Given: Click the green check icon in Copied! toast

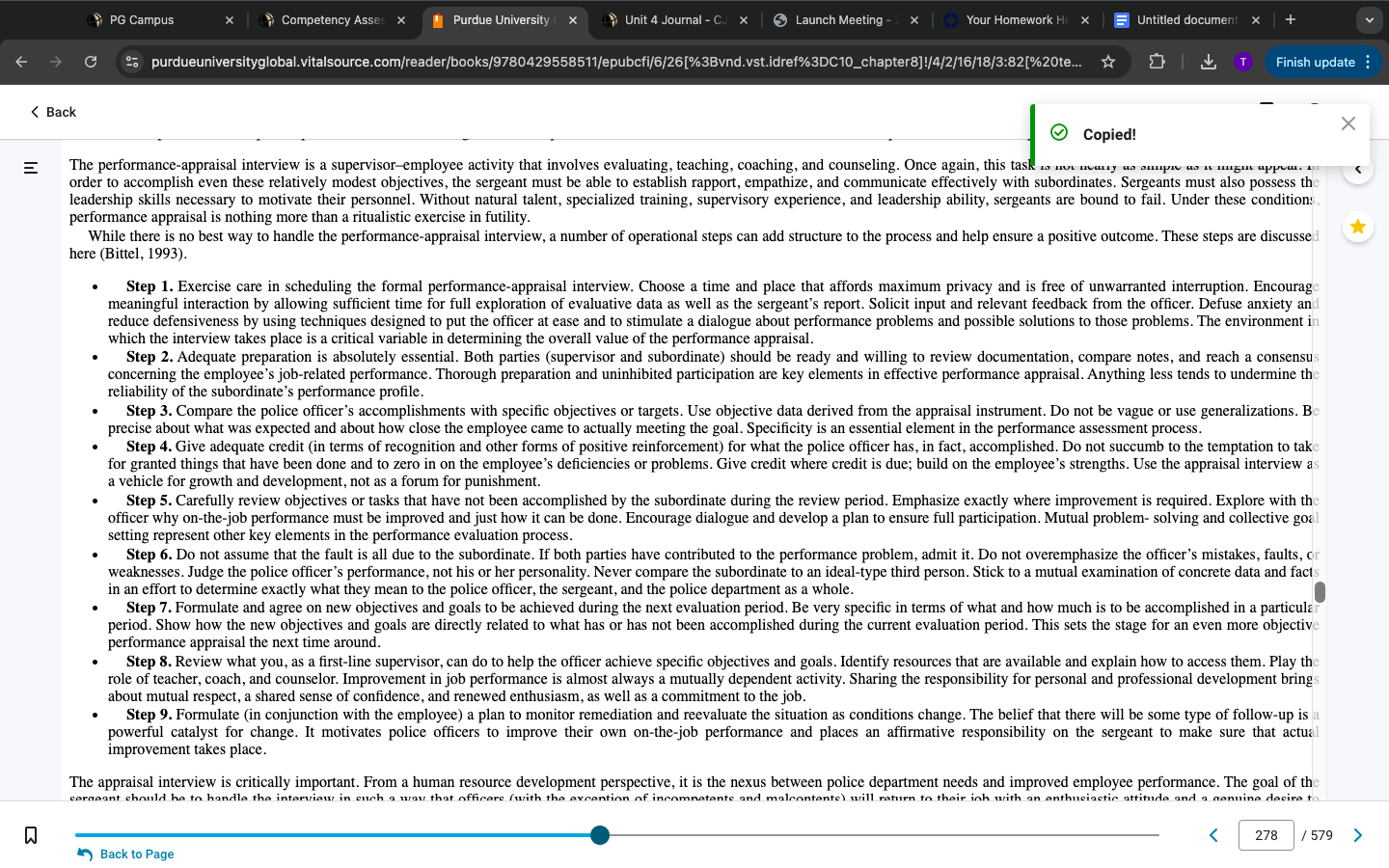Looking at the screenshot, I should tap(1059, 133).
